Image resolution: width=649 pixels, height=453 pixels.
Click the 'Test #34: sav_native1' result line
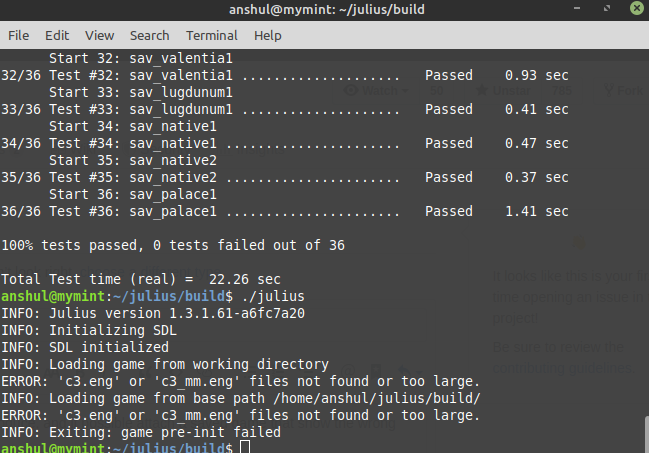click(285, 143)
